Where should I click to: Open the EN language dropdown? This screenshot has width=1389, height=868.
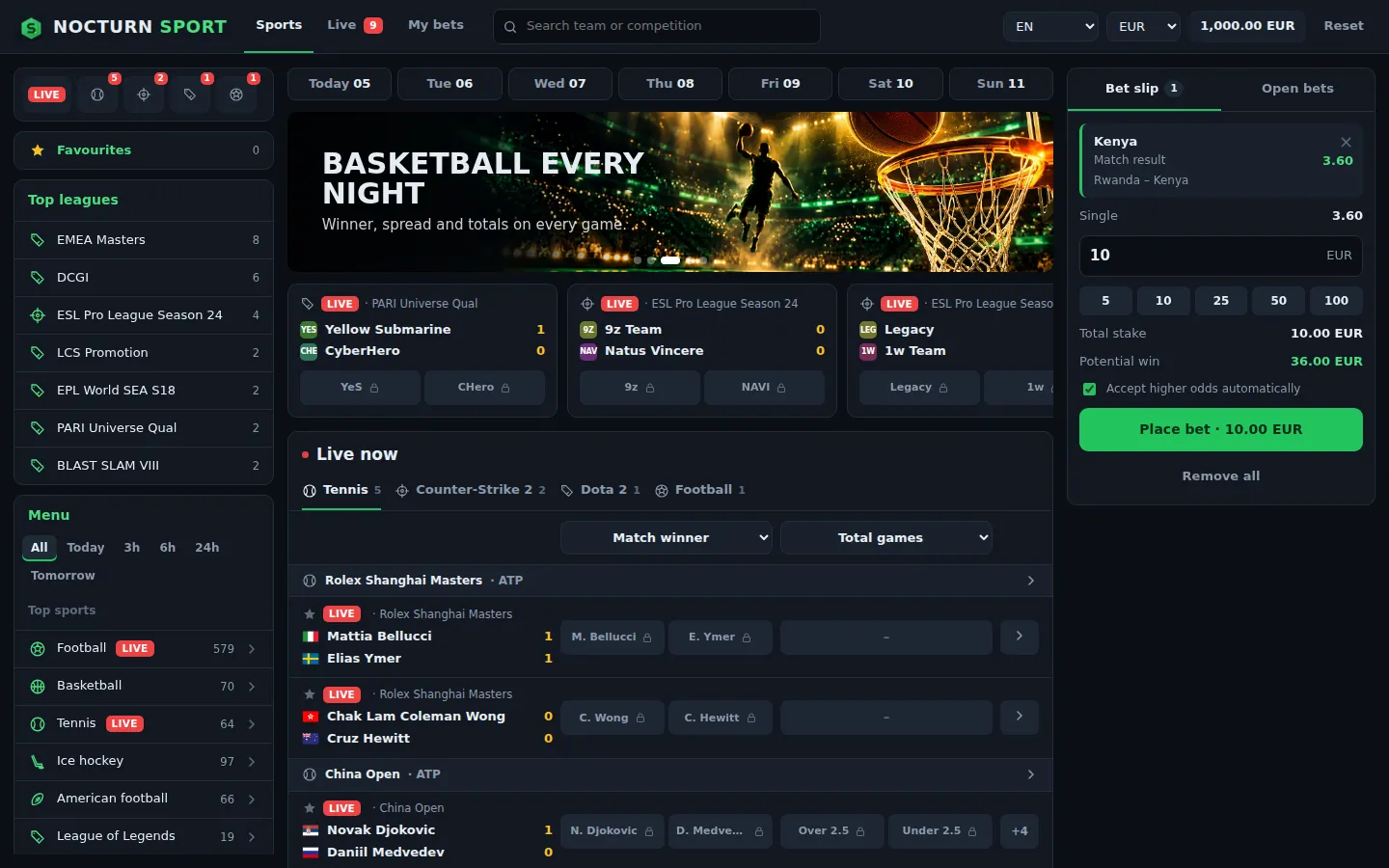click(1050, 26)
